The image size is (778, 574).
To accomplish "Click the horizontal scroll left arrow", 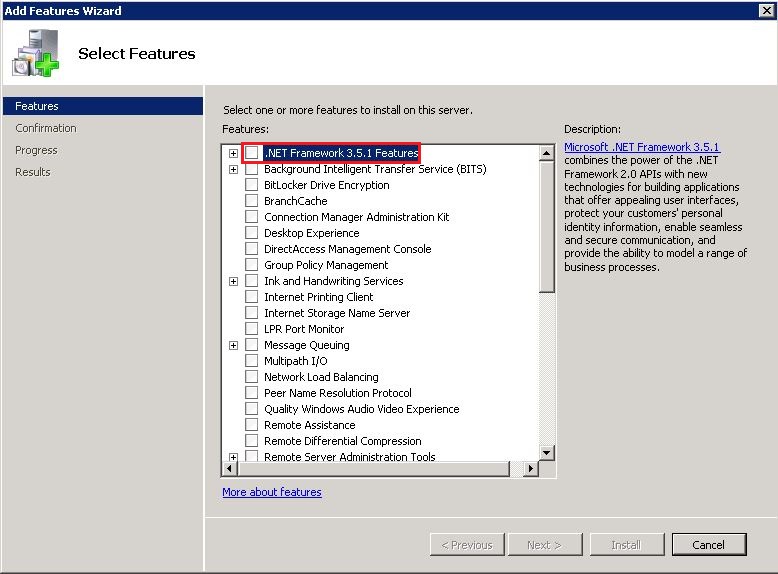I will coord(229,468).
